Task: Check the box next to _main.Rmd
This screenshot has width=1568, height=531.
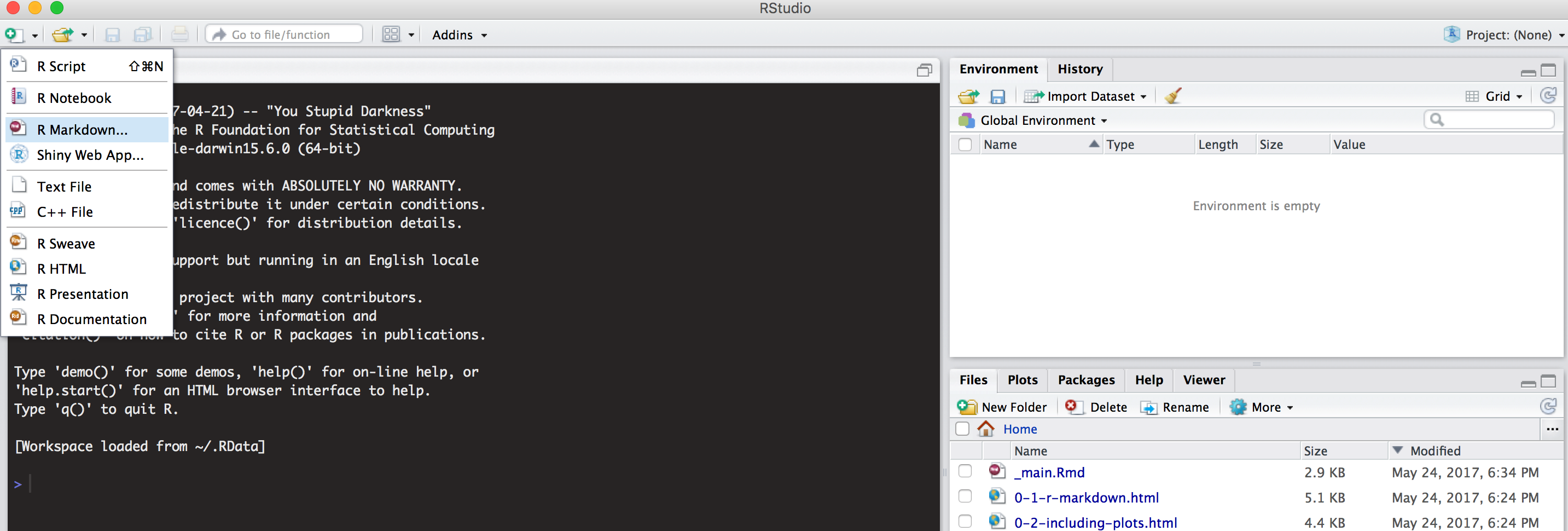Action: coord(965,472)
